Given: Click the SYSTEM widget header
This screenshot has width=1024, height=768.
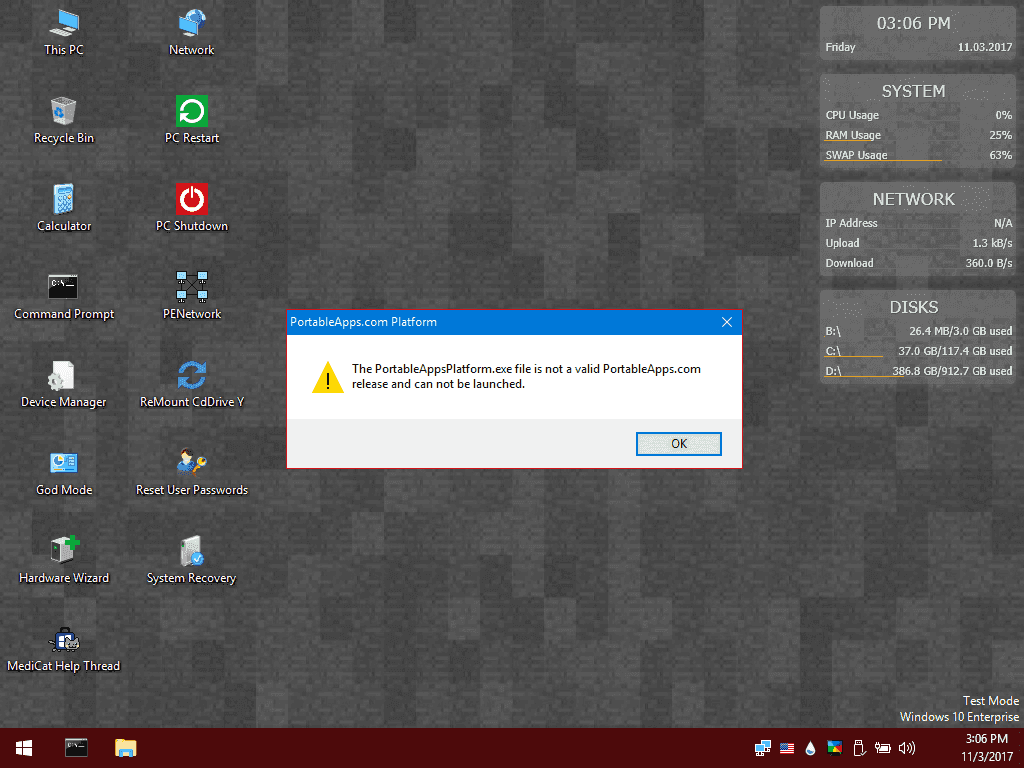Looking at the screenshot, I should 913,91.
